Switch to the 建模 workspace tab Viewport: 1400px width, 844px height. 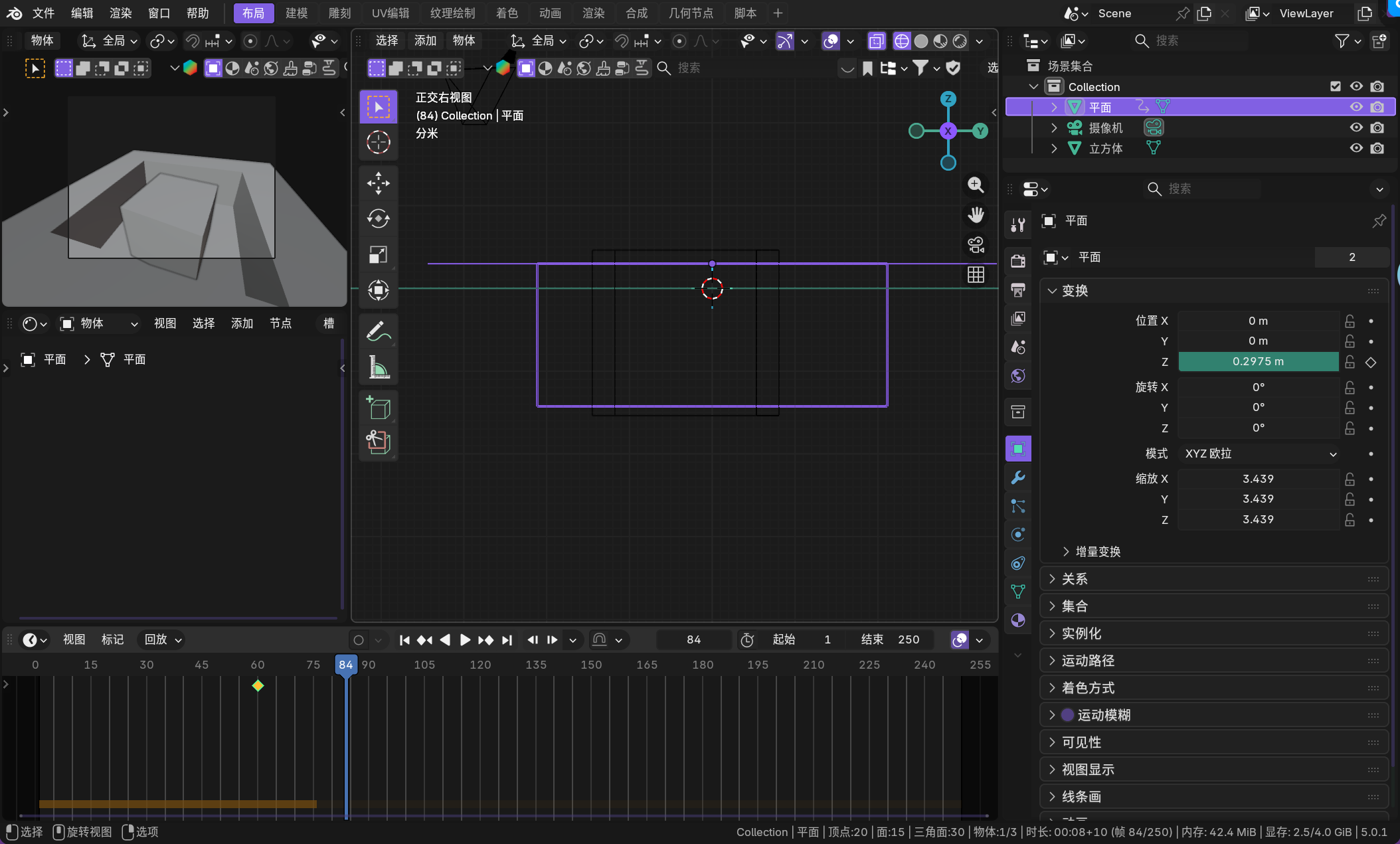[296, 13]
